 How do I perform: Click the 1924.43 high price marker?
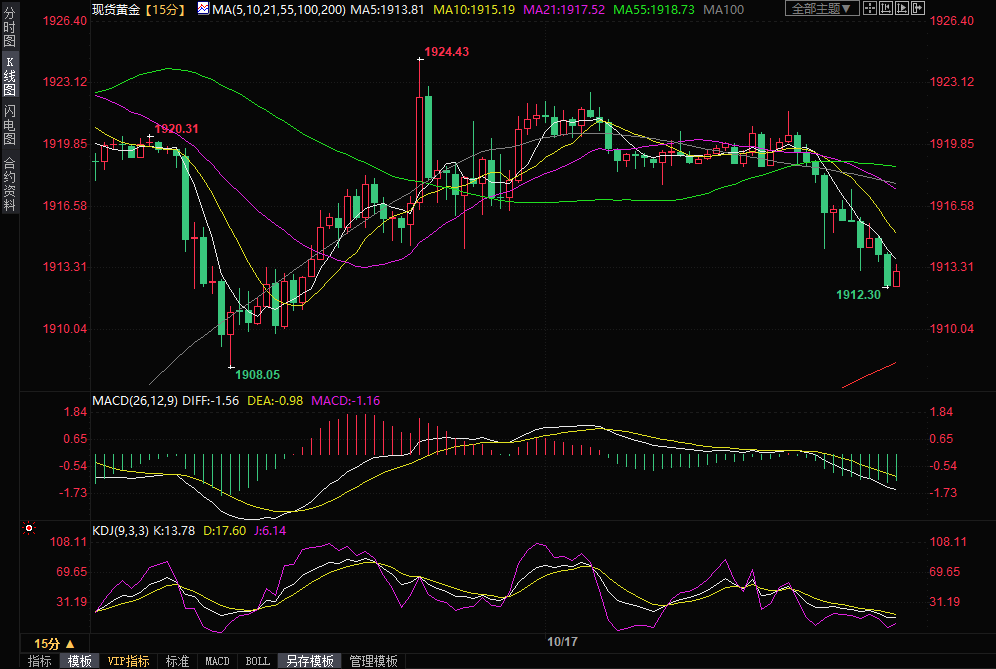point(446,51)
